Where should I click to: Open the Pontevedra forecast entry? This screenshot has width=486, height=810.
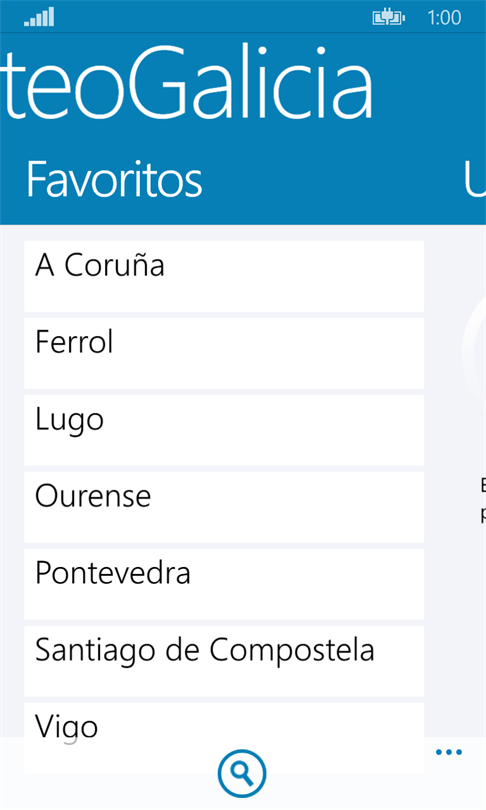224,584
